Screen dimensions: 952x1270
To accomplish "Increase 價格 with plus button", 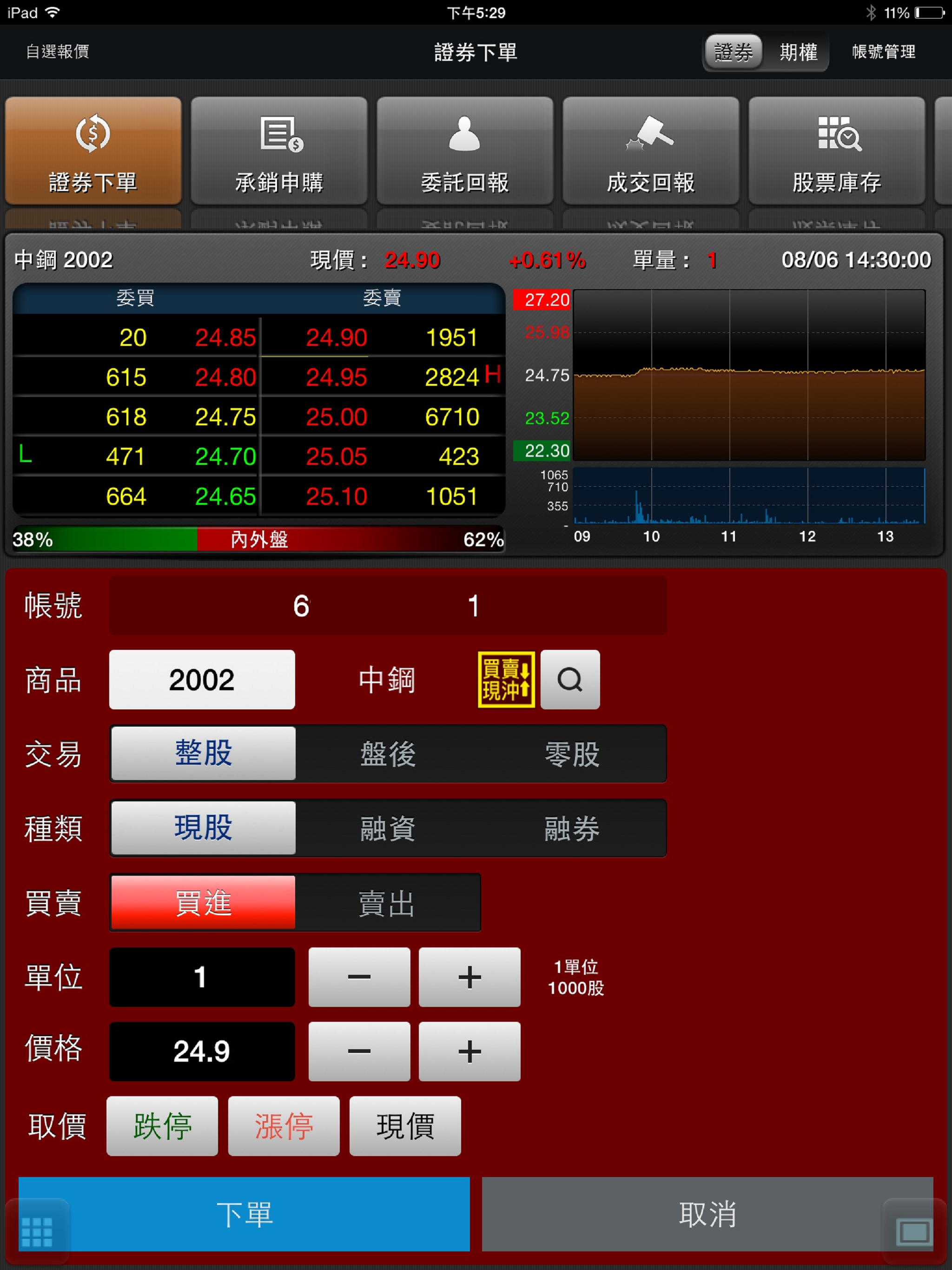I will tap(469, 1051).
